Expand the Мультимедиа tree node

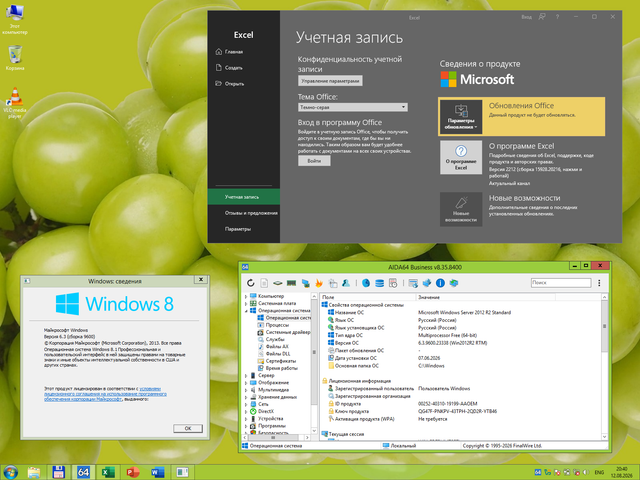(x=246, y=390)
